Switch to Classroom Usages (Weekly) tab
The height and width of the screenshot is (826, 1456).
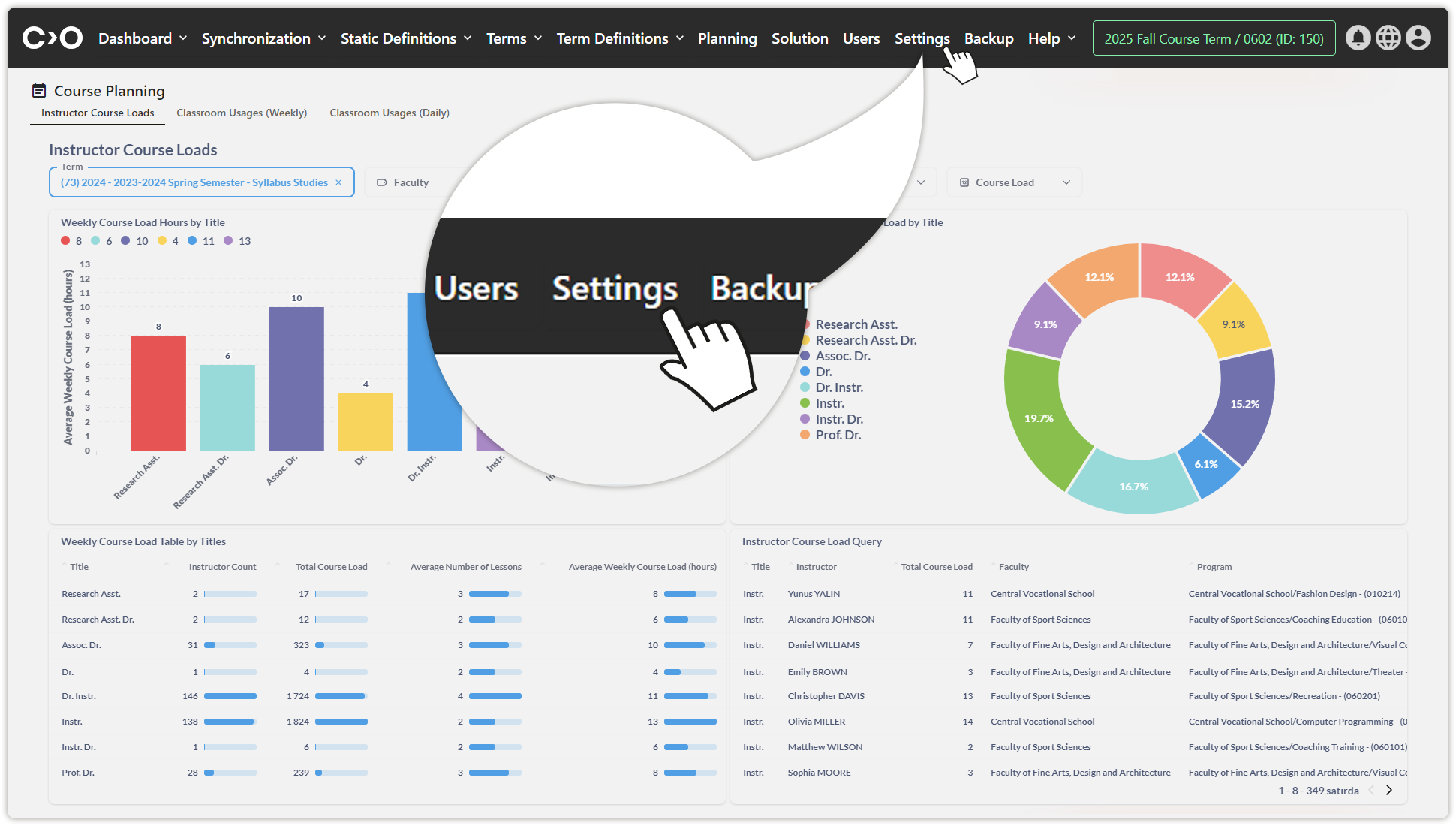pos(242,113)
